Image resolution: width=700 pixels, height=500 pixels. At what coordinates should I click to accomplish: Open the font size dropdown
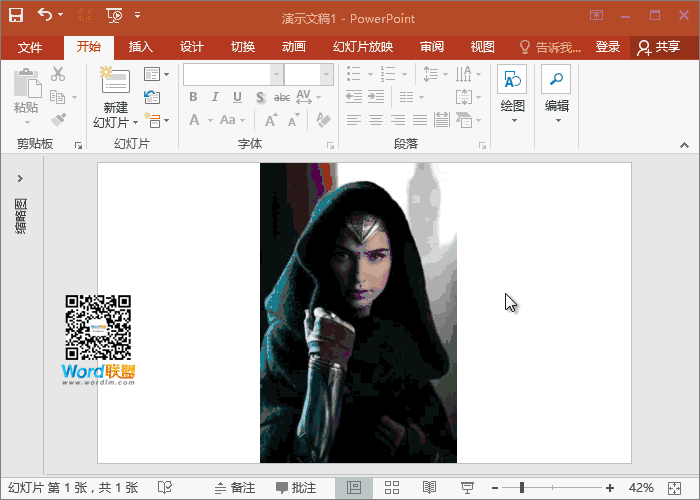[x=327, y=74]
